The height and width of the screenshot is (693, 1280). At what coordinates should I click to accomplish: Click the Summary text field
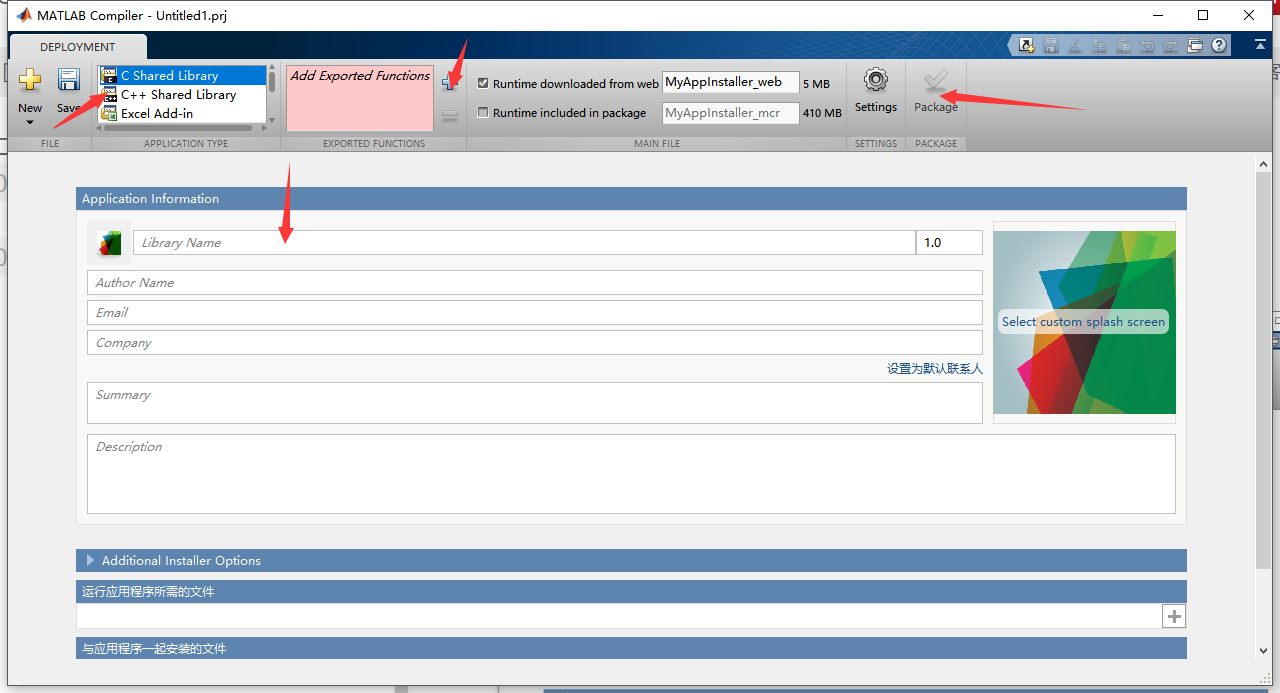pos(535,403)
